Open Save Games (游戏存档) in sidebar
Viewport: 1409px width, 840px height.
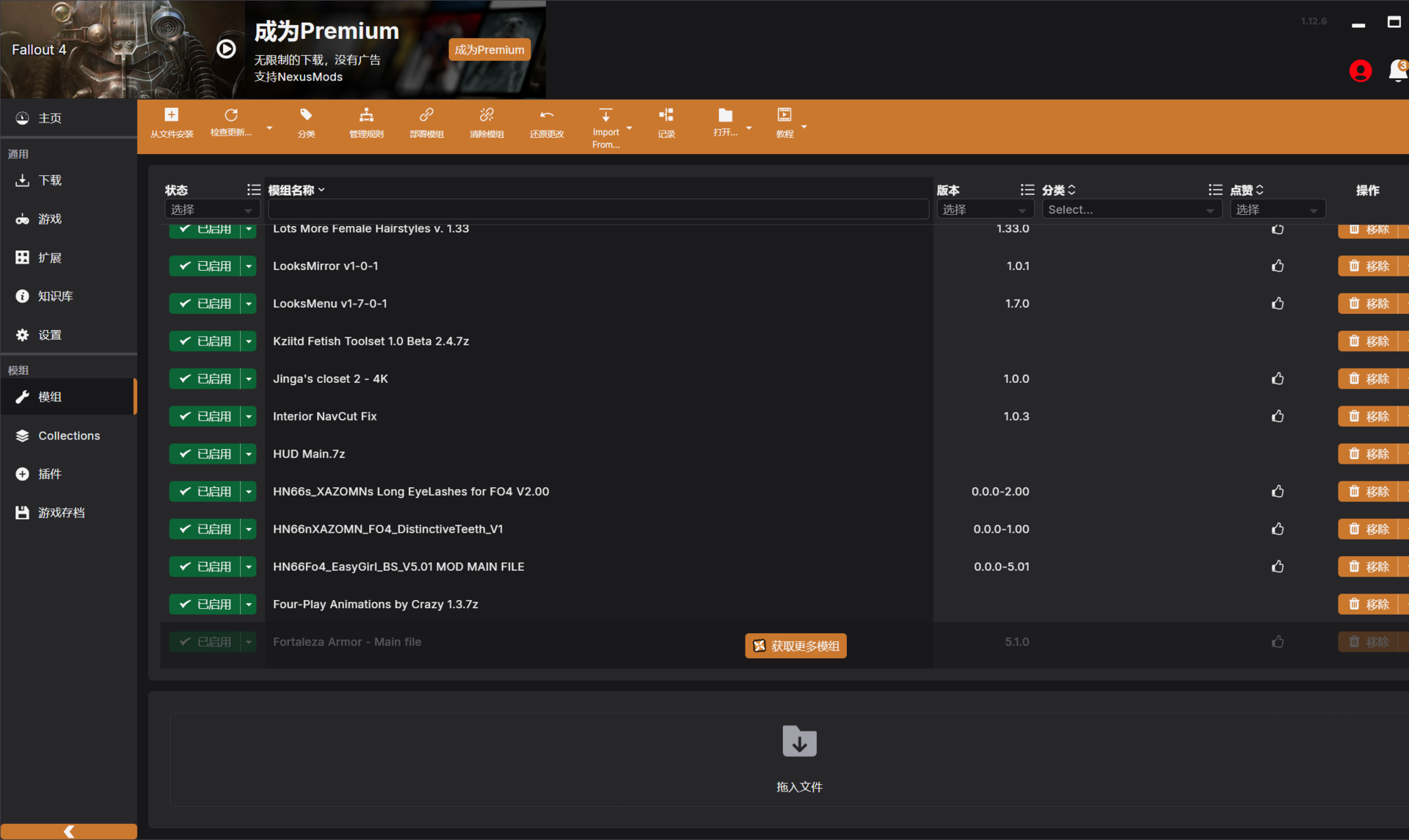[x=68, y=513]
